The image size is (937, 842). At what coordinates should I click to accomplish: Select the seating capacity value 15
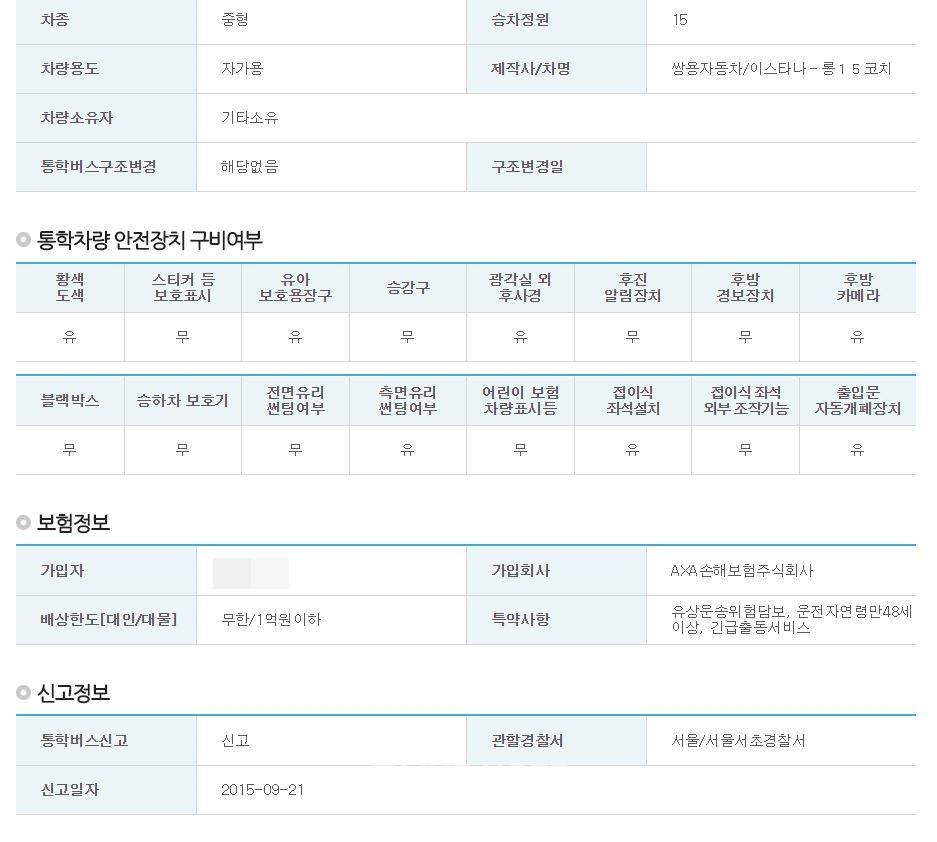680,20
